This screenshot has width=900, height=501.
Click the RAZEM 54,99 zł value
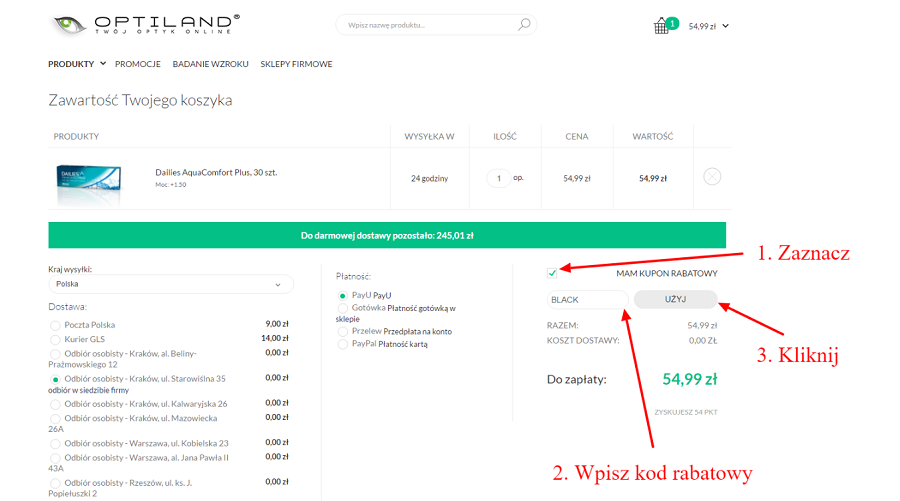tap(703, 325)
